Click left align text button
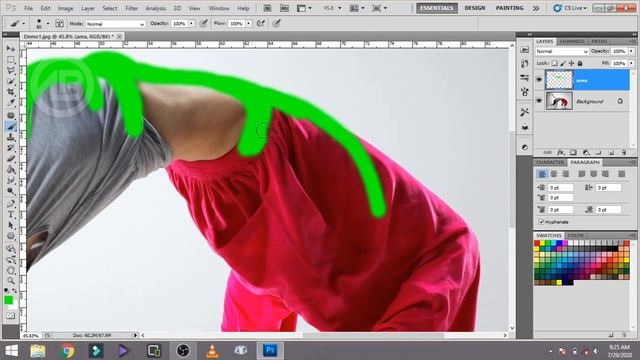 (542, 174)
